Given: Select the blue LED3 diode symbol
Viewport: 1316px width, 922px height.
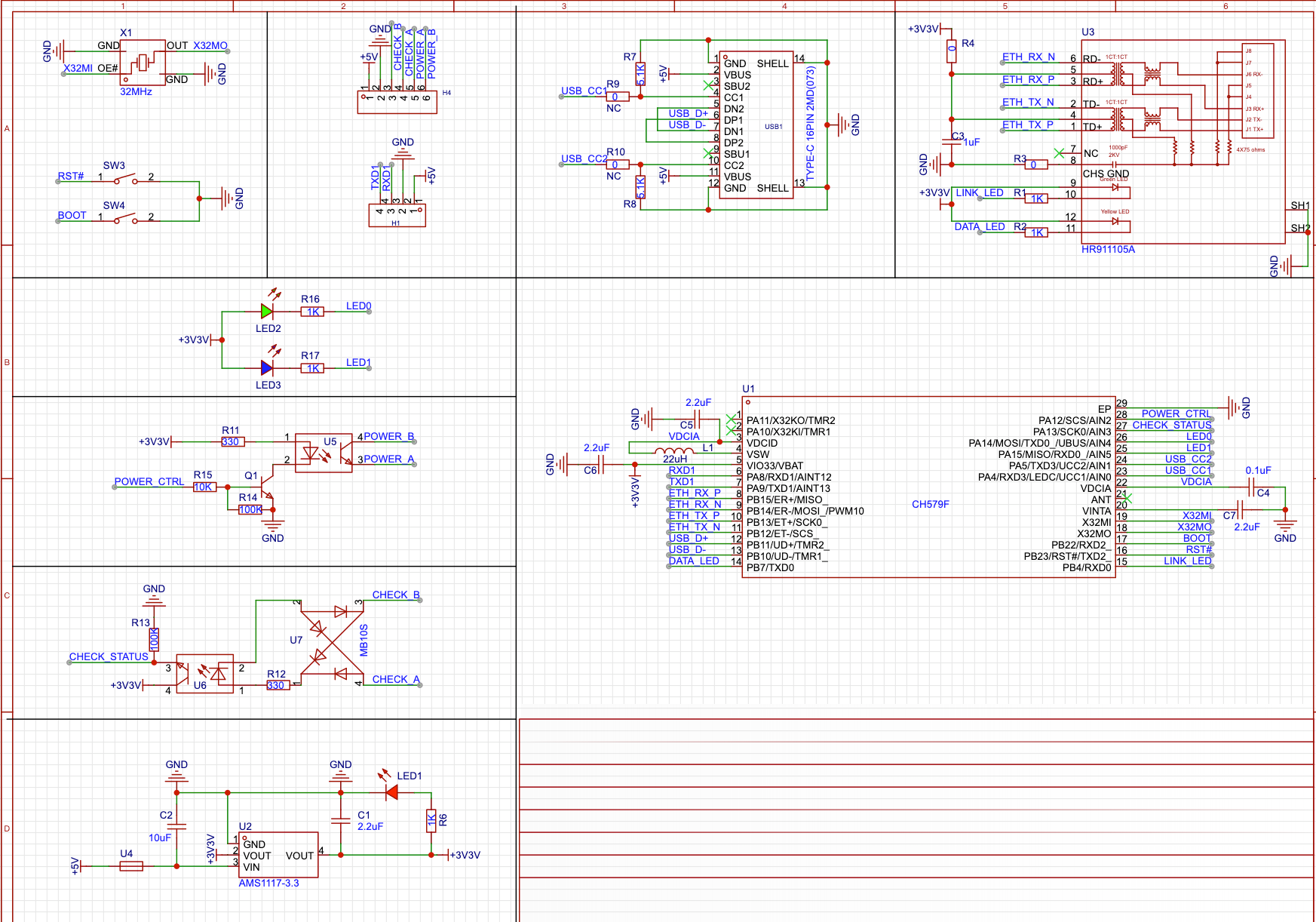Looking at the screenshot, I should pos(267,367).
